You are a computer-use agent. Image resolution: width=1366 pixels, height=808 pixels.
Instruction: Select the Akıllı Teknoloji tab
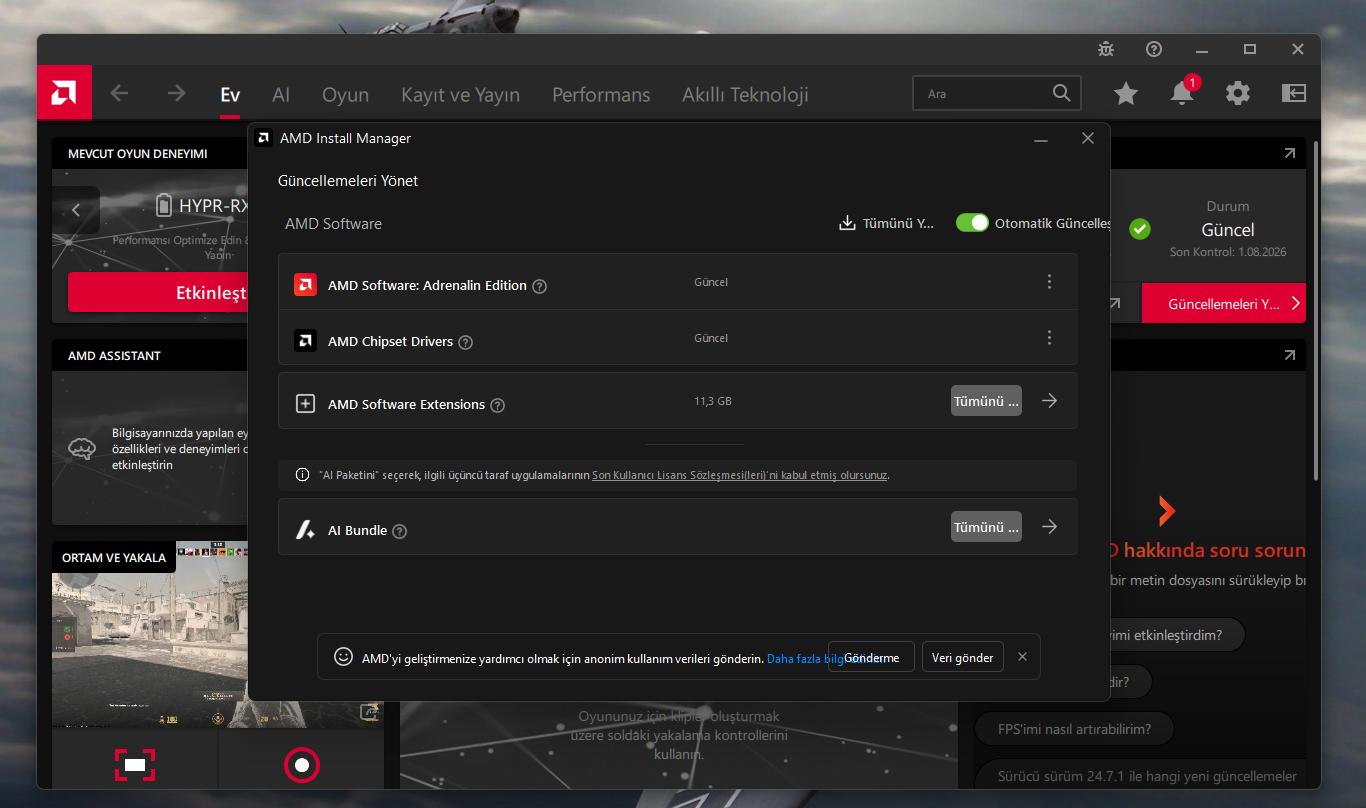(x=745, y=95)
